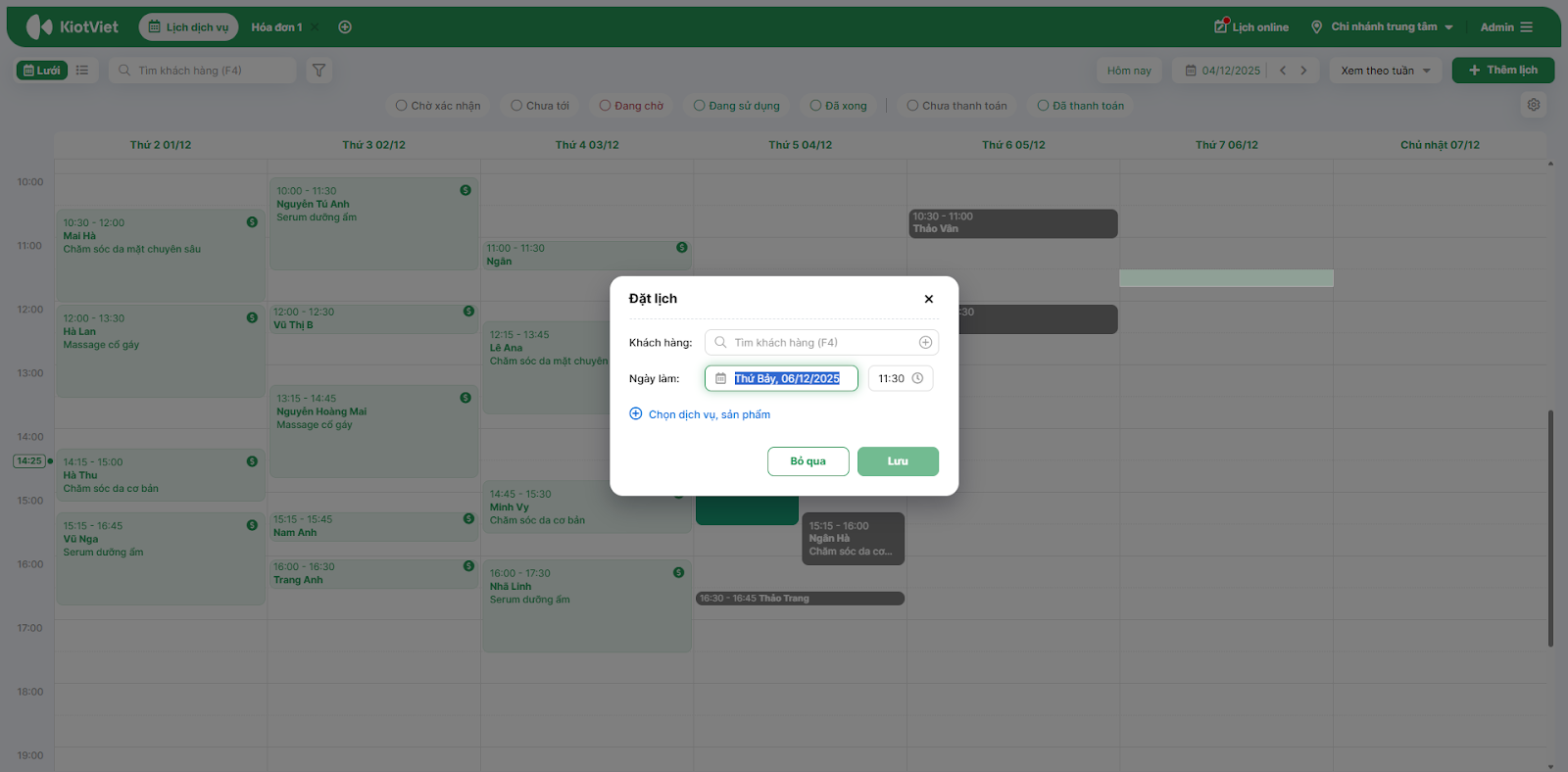Click the calendar vertical scrollbar
1568x772 pixels.
click(x=1550, y=528)
